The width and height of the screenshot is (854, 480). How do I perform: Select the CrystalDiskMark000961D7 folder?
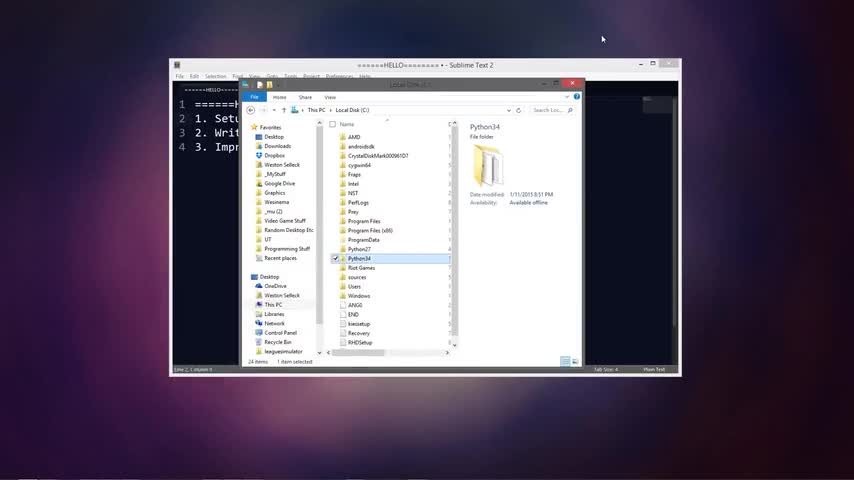(x=377, y=156)
